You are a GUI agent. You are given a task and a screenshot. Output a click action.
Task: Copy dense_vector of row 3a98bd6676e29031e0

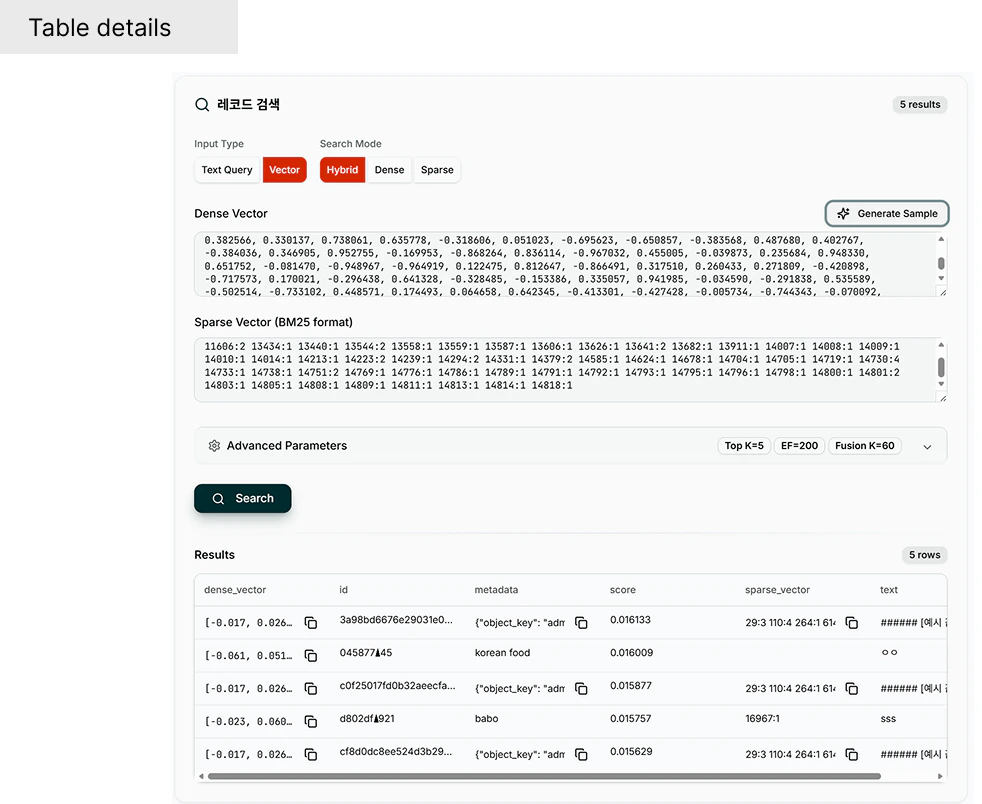pyautogui.click(x=311, y=622)
